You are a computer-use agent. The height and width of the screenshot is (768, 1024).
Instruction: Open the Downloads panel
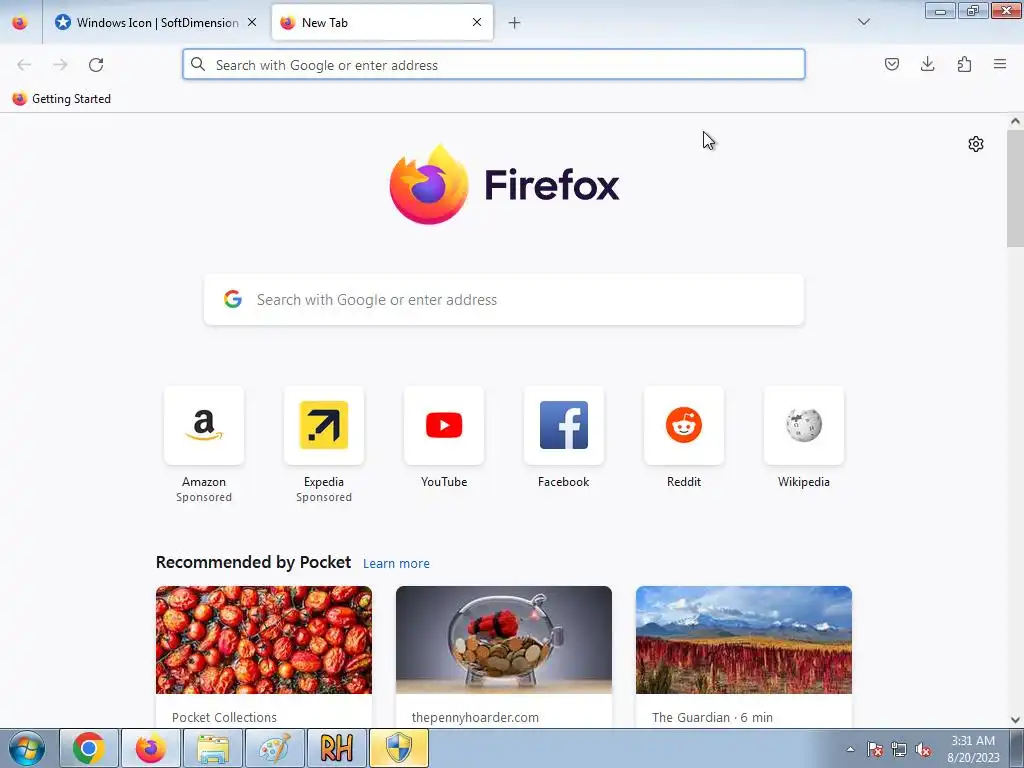tap(927, 64)
